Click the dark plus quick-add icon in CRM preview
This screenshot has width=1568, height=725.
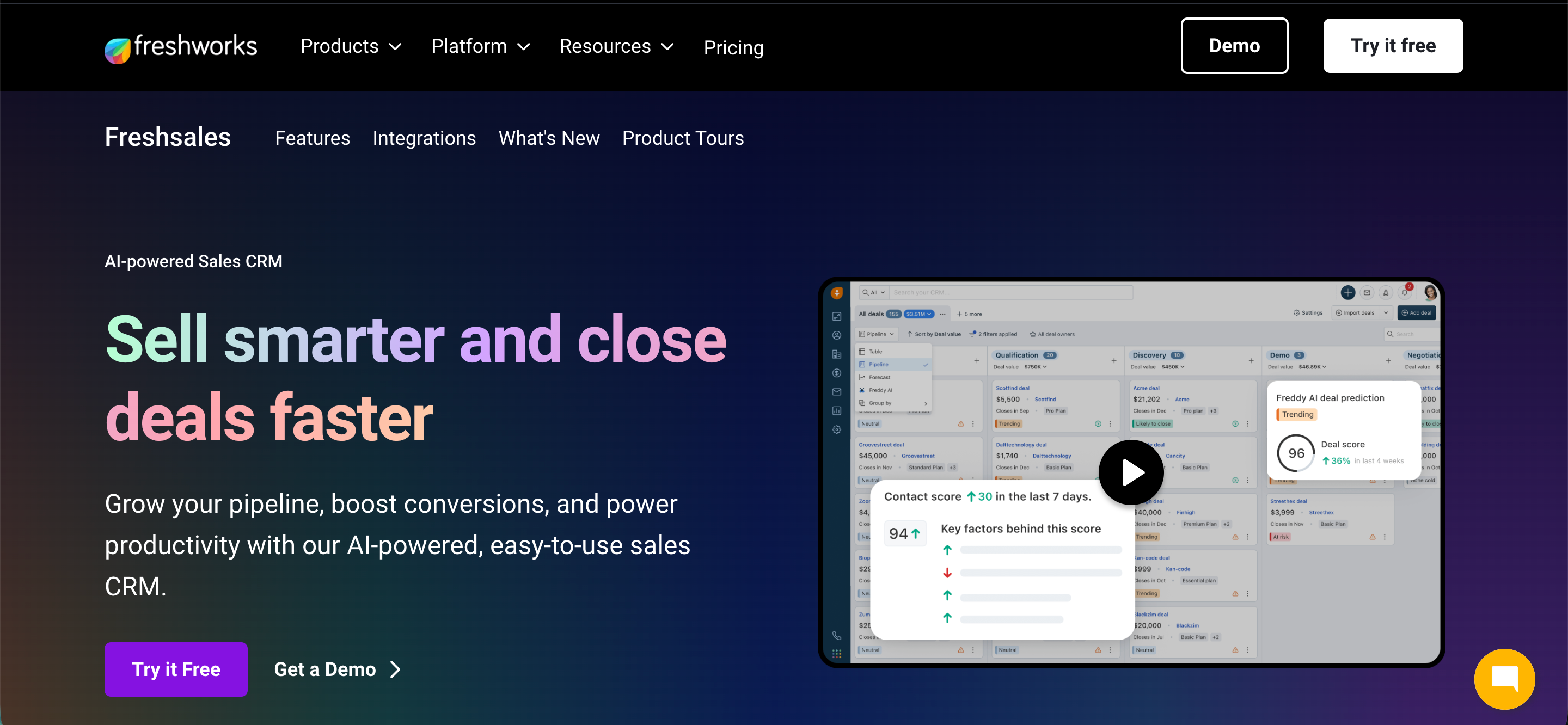pos(1347,293)
